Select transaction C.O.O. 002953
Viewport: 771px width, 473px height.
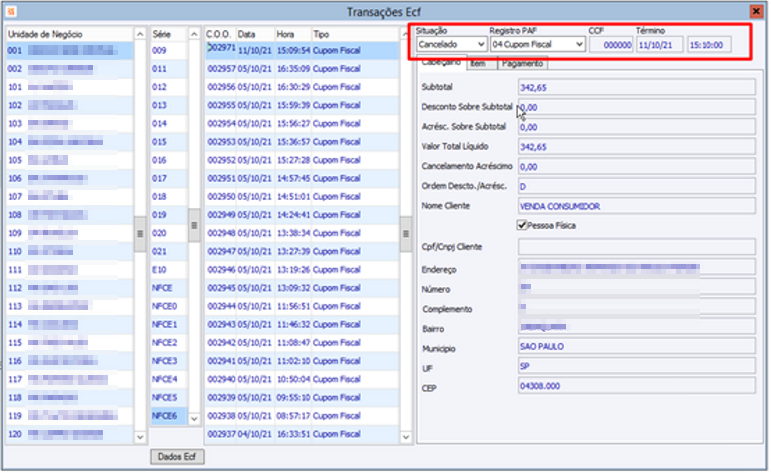click(x=301, y=142)
